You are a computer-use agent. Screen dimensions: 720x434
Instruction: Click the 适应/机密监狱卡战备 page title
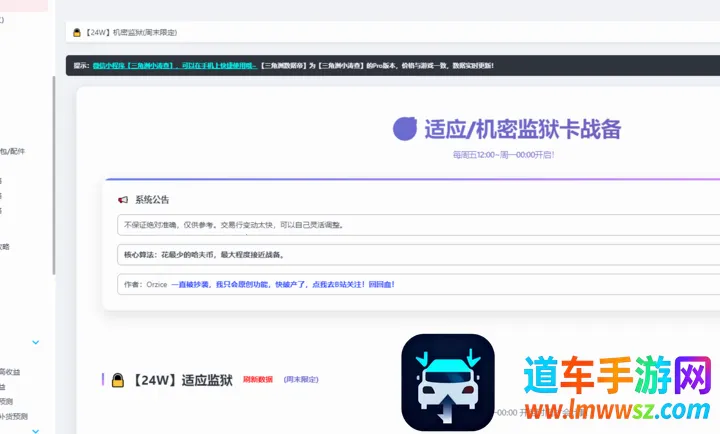[x=522, y=129]
